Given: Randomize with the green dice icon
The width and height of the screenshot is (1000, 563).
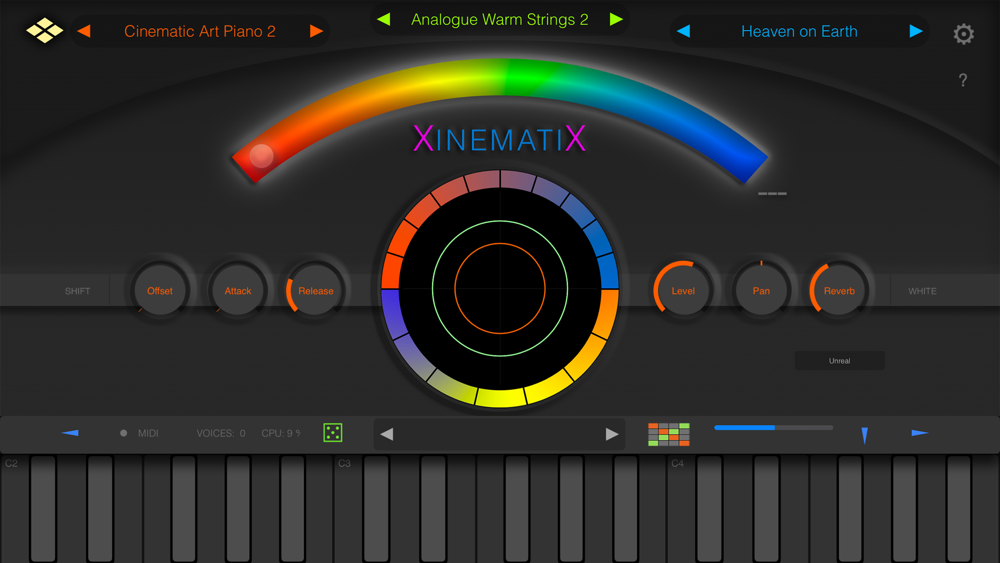Looking at the screenshot, I should coord(333,432).
